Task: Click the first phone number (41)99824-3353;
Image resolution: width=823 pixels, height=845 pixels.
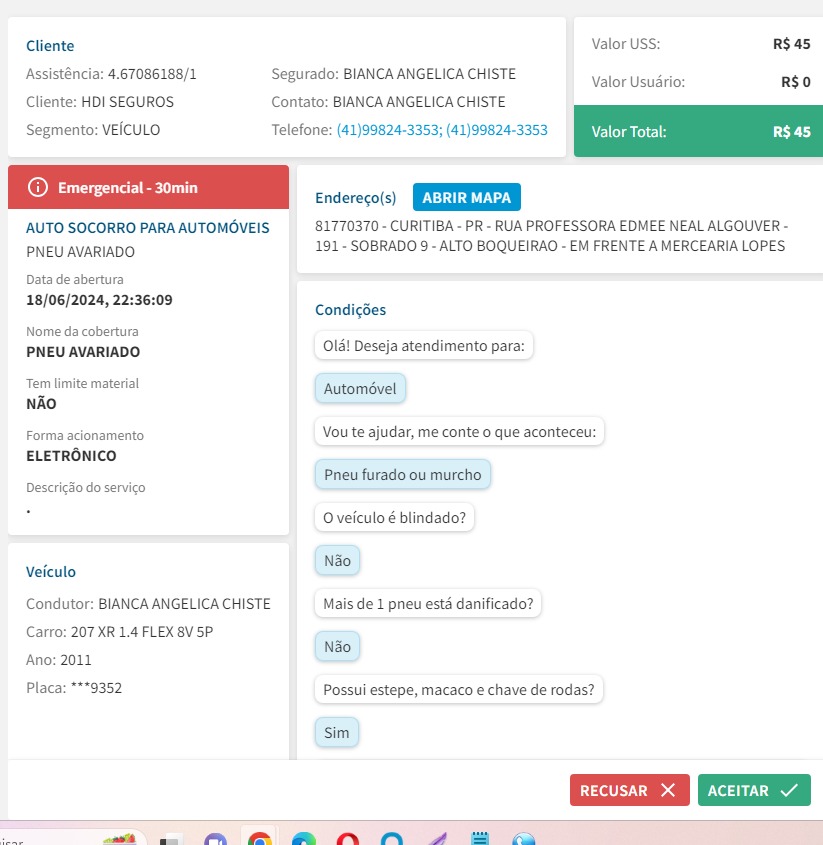Action: point(389,130)
